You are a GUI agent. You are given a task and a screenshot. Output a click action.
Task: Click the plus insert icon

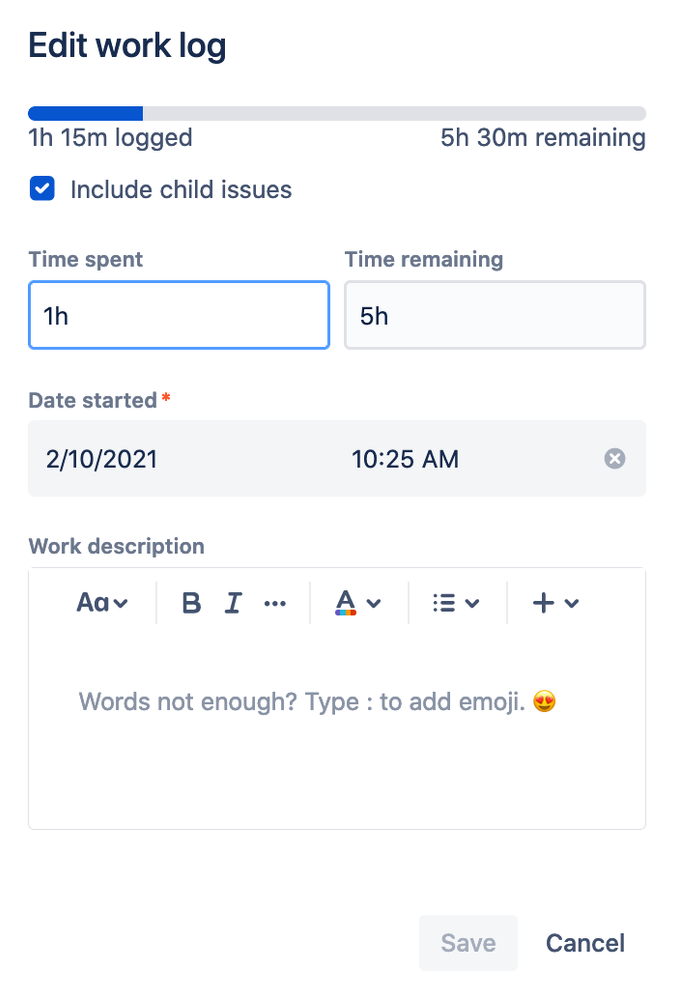[543, 603]
